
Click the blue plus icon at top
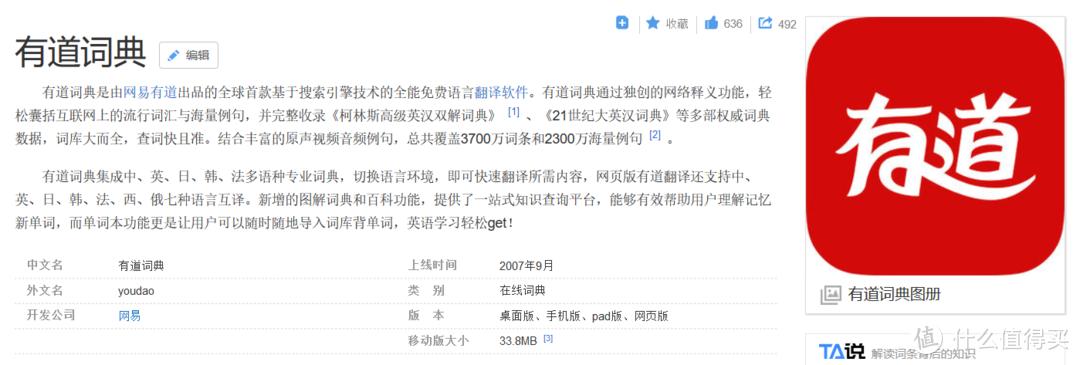pyautogui.click(x=622, y=23)
